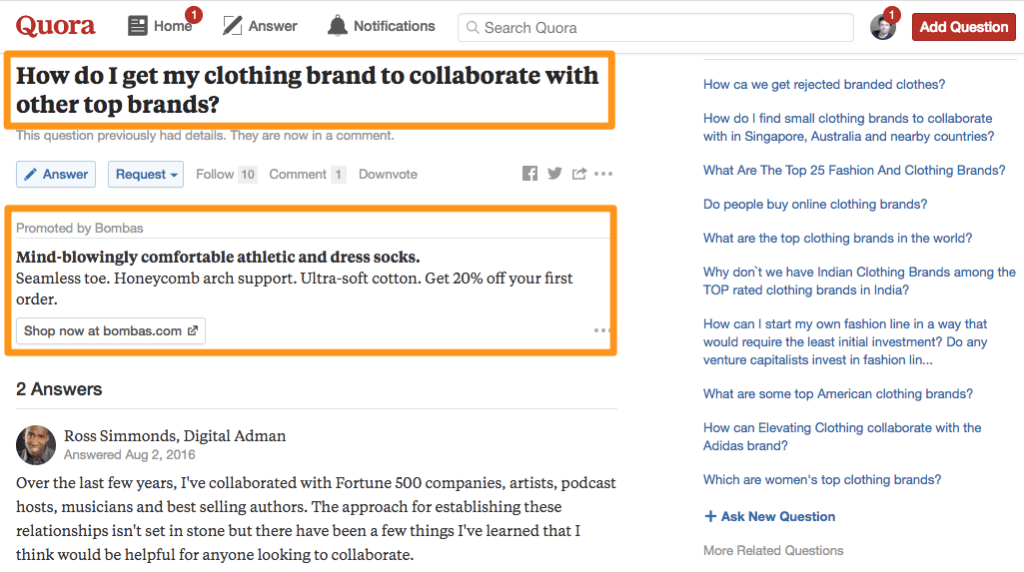Click the blue Answer button below the question
1024x572 pixels.
click(x=56, y=174)
